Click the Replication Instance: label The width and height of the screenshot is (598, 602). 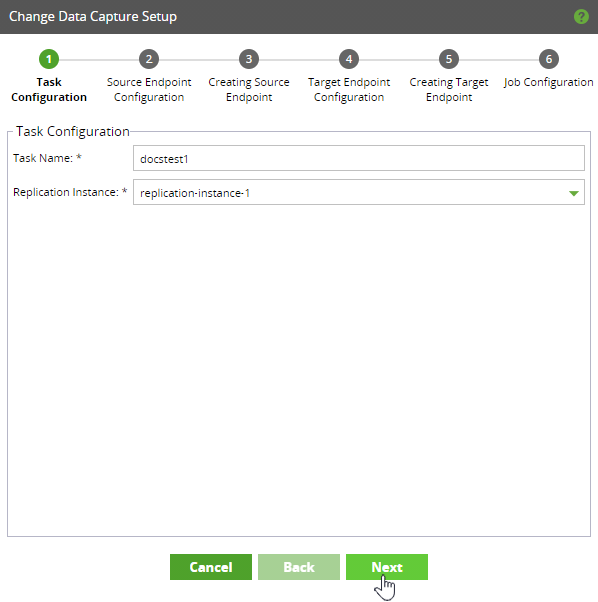click(x=70, y=192)
